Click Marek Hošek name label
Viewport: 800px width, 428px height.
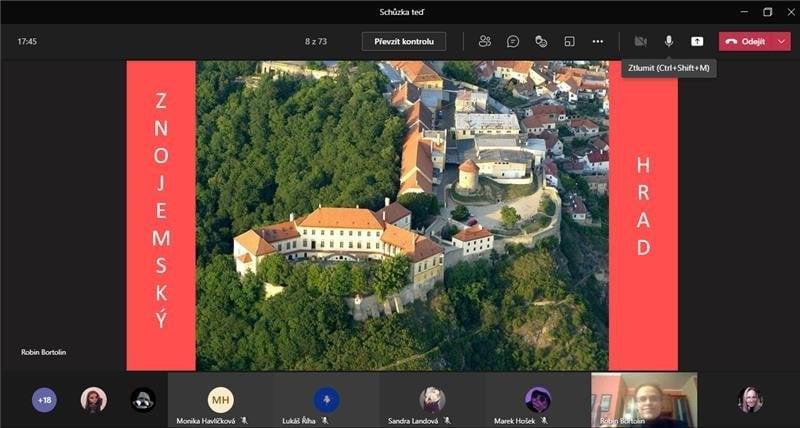point(515,421)
